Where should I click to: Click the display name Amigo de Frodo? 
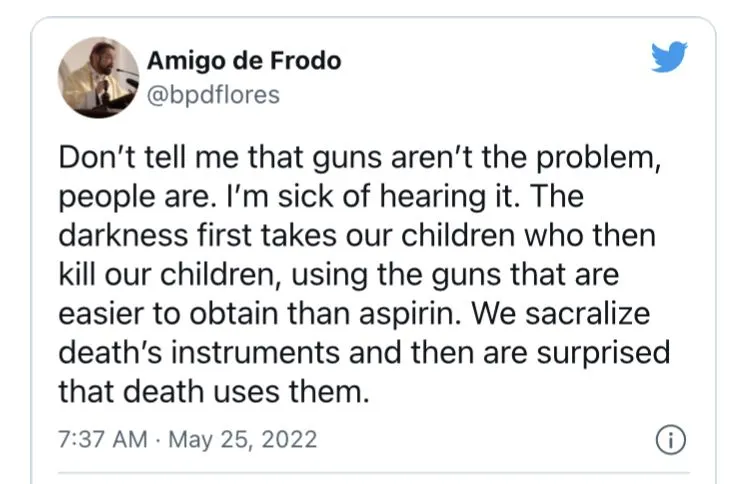pos(244,60)
